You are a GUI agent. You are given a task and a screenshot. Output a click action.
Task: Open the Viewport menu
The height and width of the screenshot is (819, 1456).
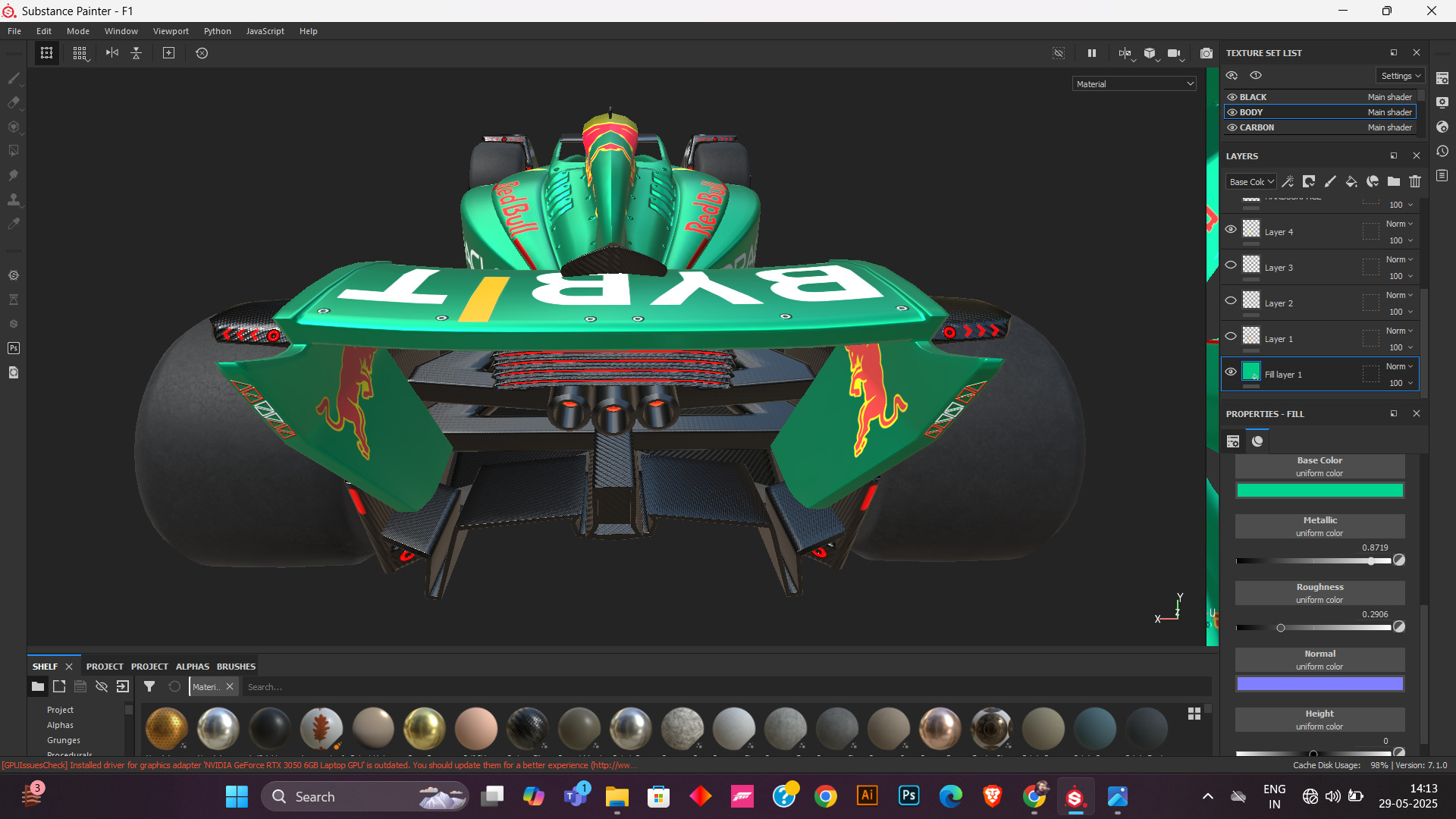click(171, 31)
